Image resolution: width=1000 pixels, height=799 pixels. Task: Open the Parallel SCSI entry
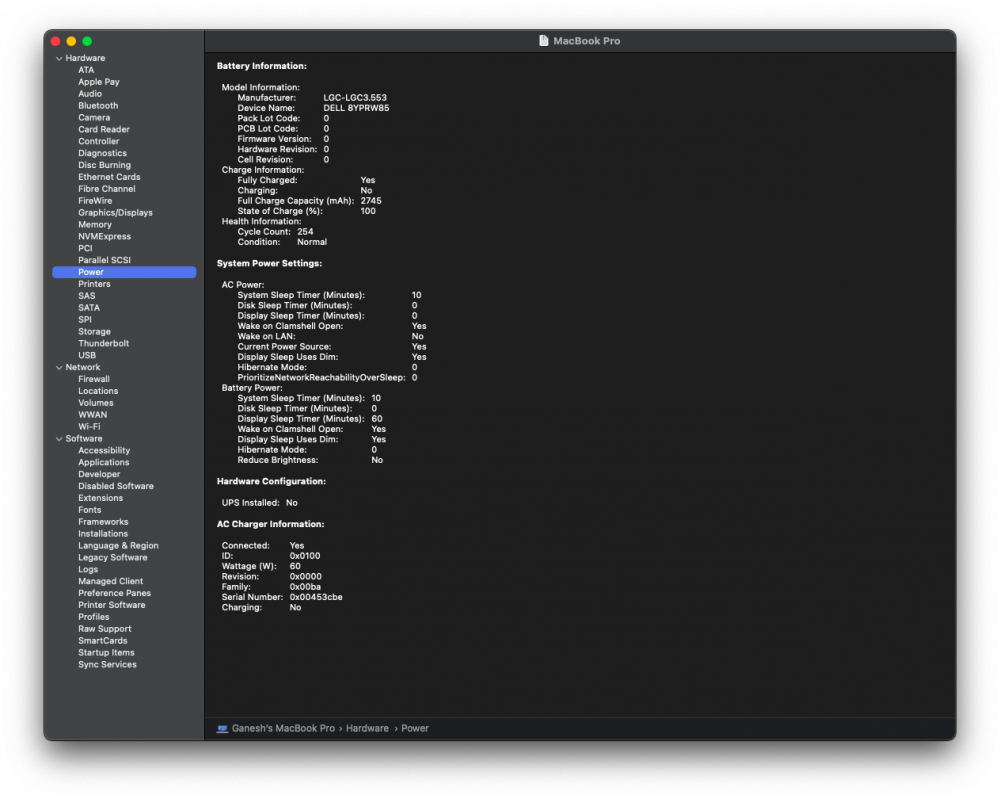click(105, 260)
